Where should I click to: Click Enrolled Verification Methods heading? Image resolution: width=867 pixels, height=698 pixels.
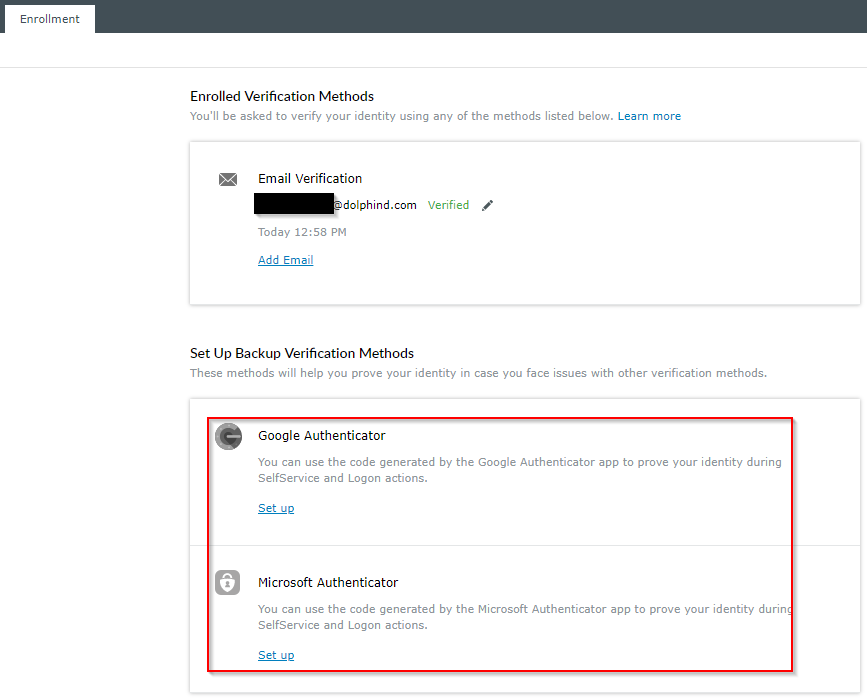tap(282, 96)
